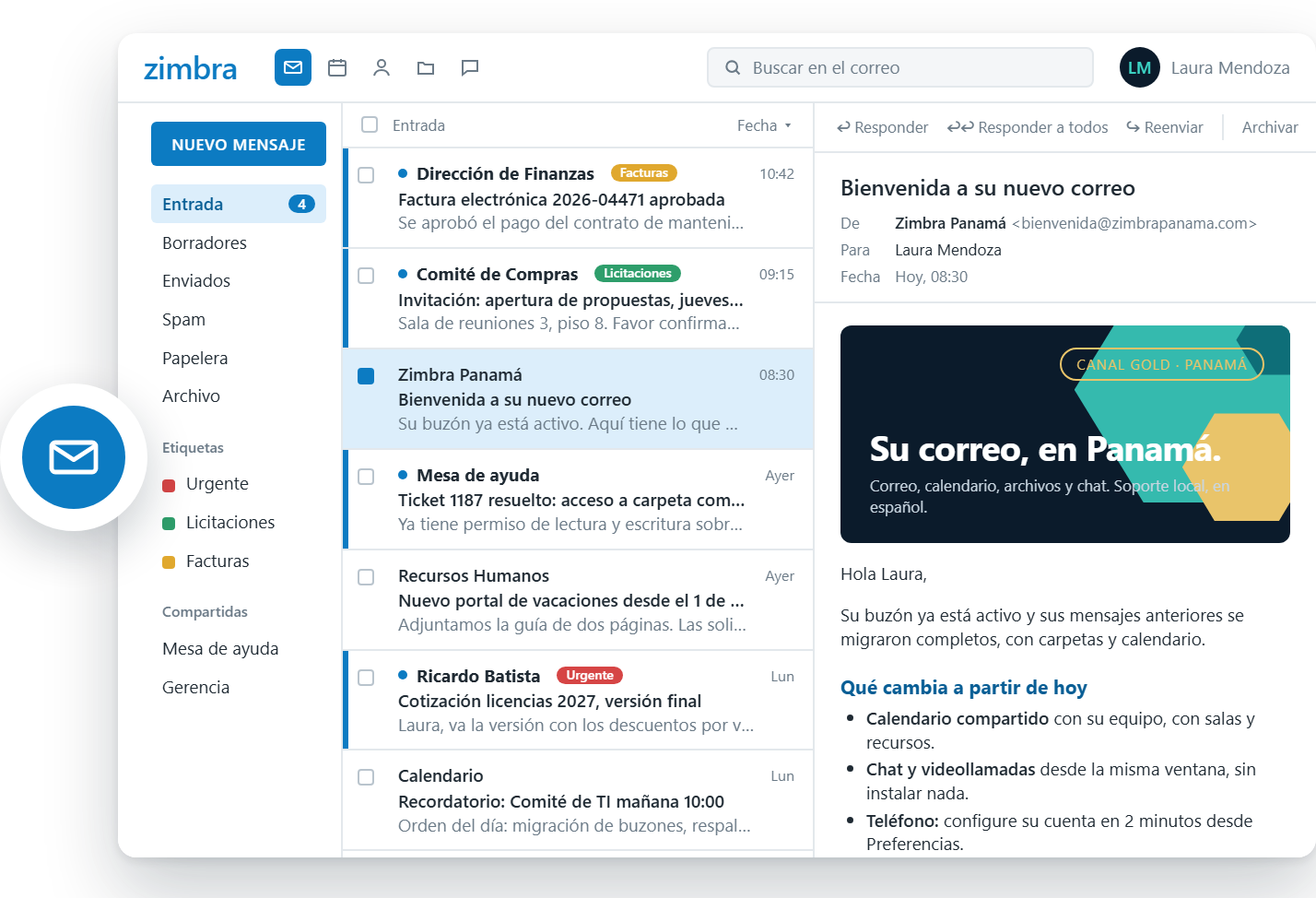Select the red Urgente label swatch

coord(169,485)
